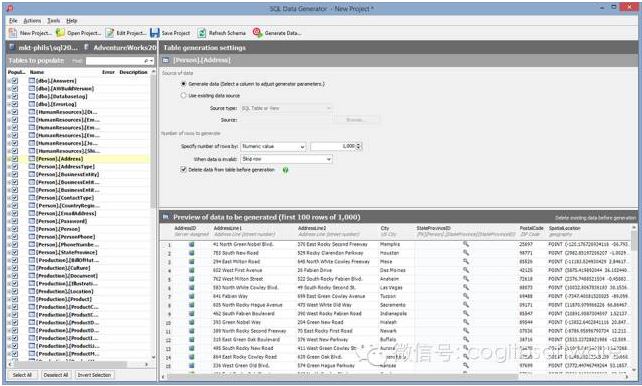Click the server icon beside mkt-phils\sql20

[12, 47]
